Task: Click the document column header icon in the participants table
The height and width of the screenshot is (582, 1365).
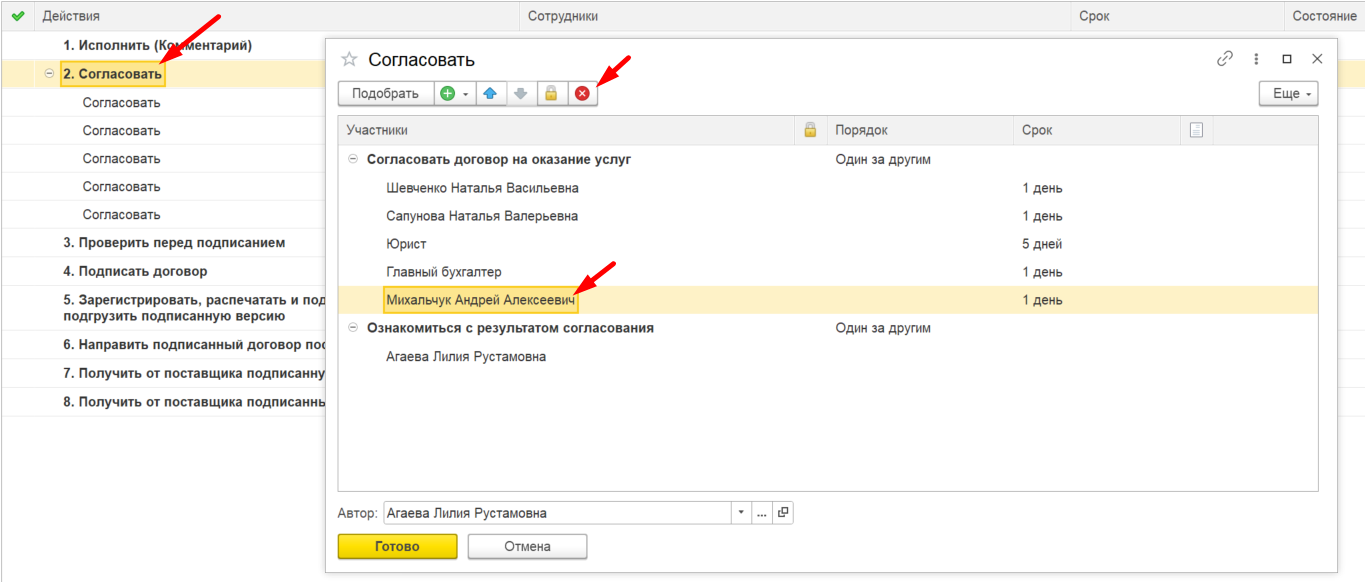Action: 1196,130
